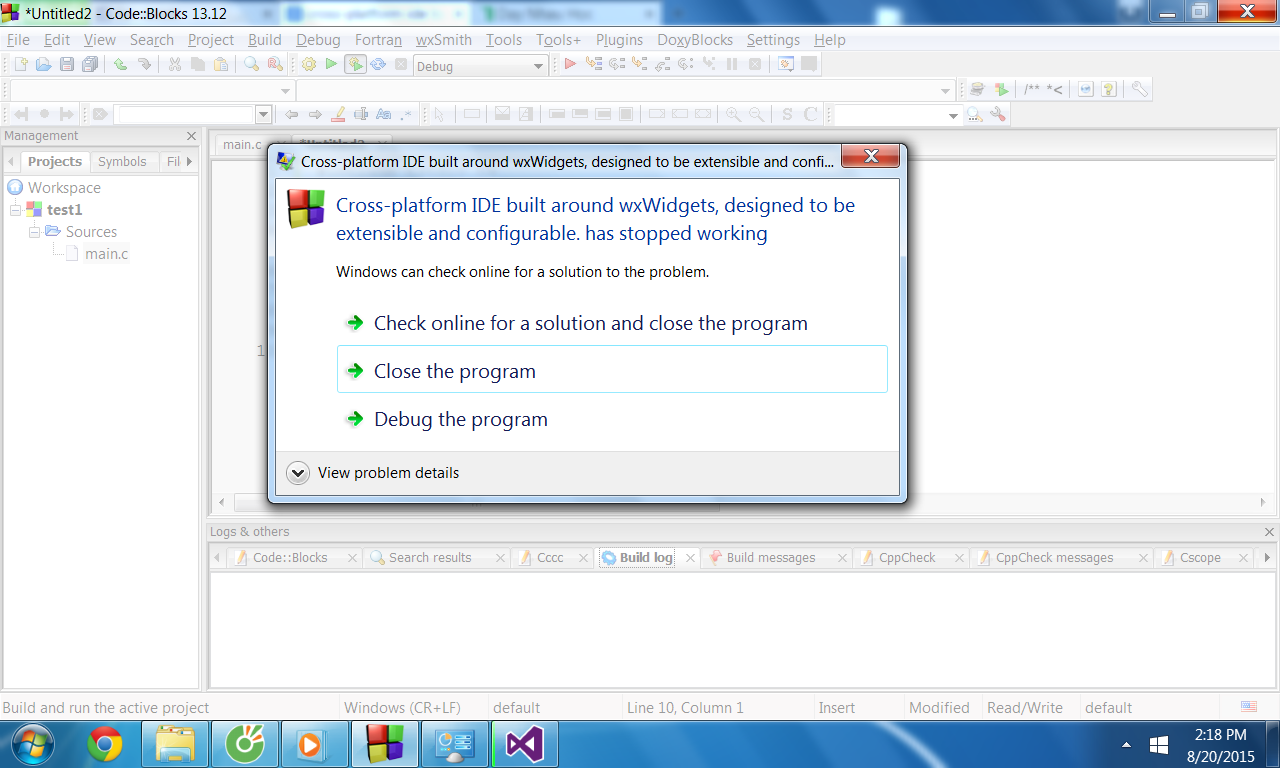The height and width of the screenshot is (768, 1280).
Task: Select the Build messages tab
Action: pyautogui.click(x=770, y=558)
